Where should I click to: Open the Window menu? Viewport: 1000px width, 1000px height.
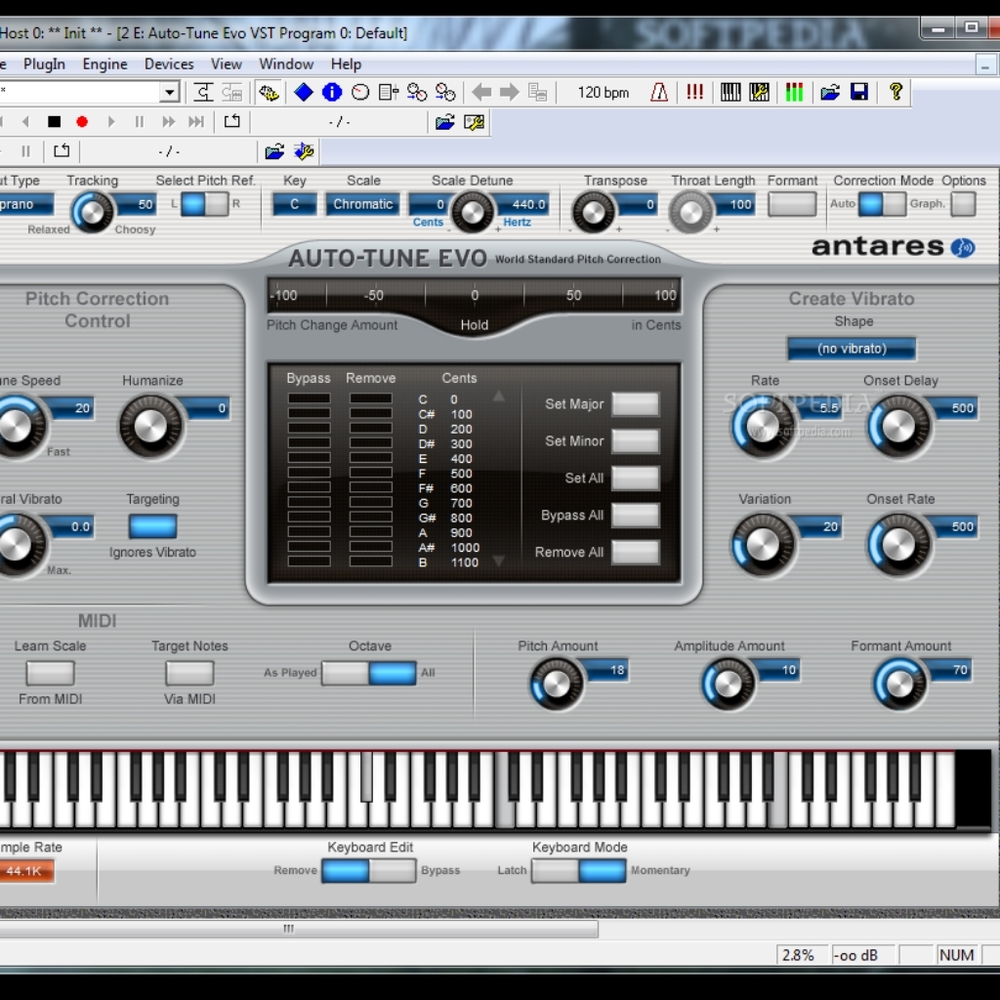tap(286, 64)
